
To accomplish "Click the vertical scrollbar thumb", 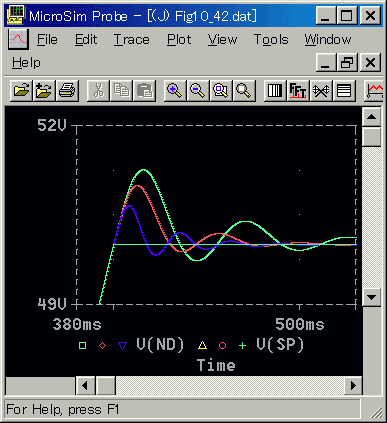I will tap(371, 137).
